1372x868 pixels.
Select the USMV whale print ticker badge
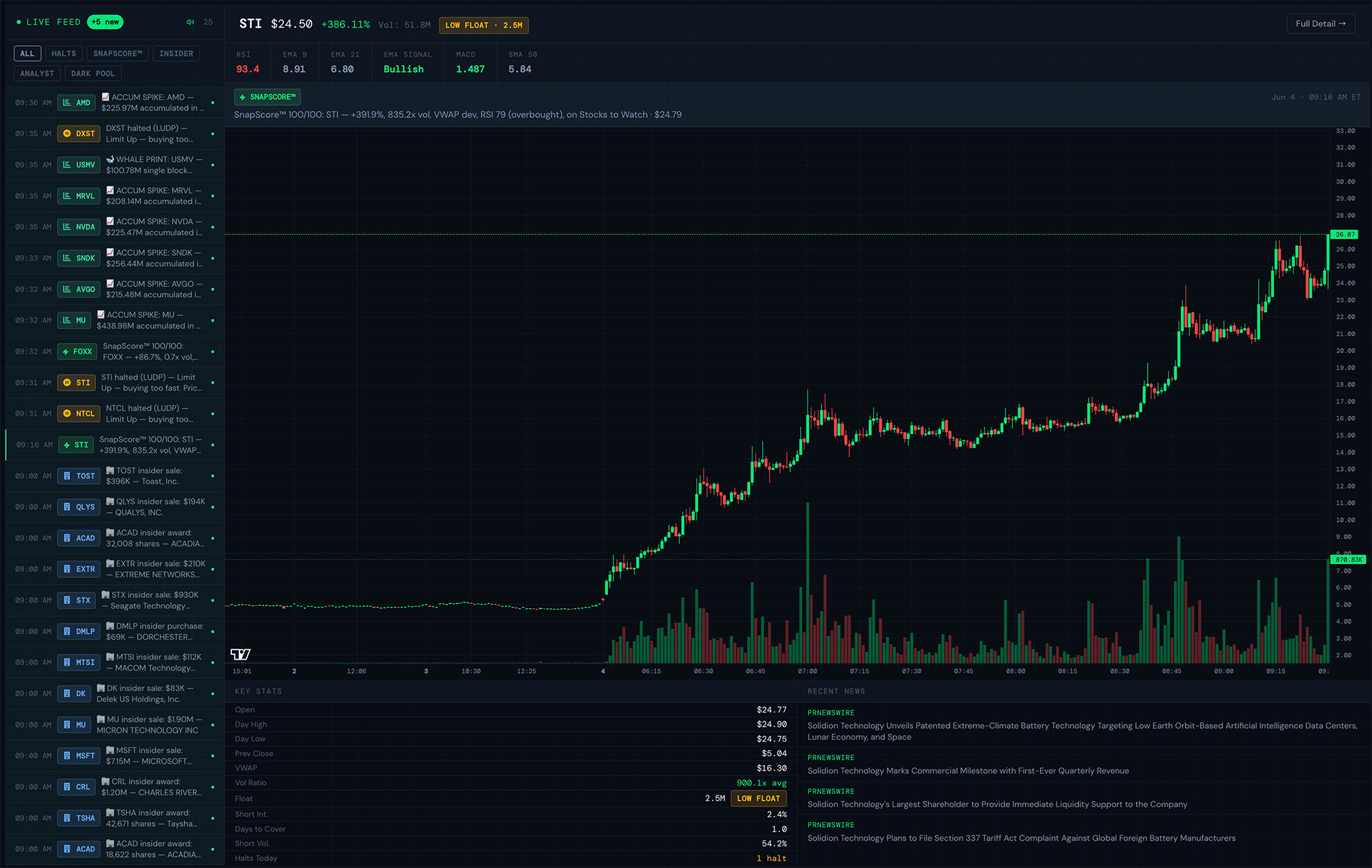(x=79, y=165)
